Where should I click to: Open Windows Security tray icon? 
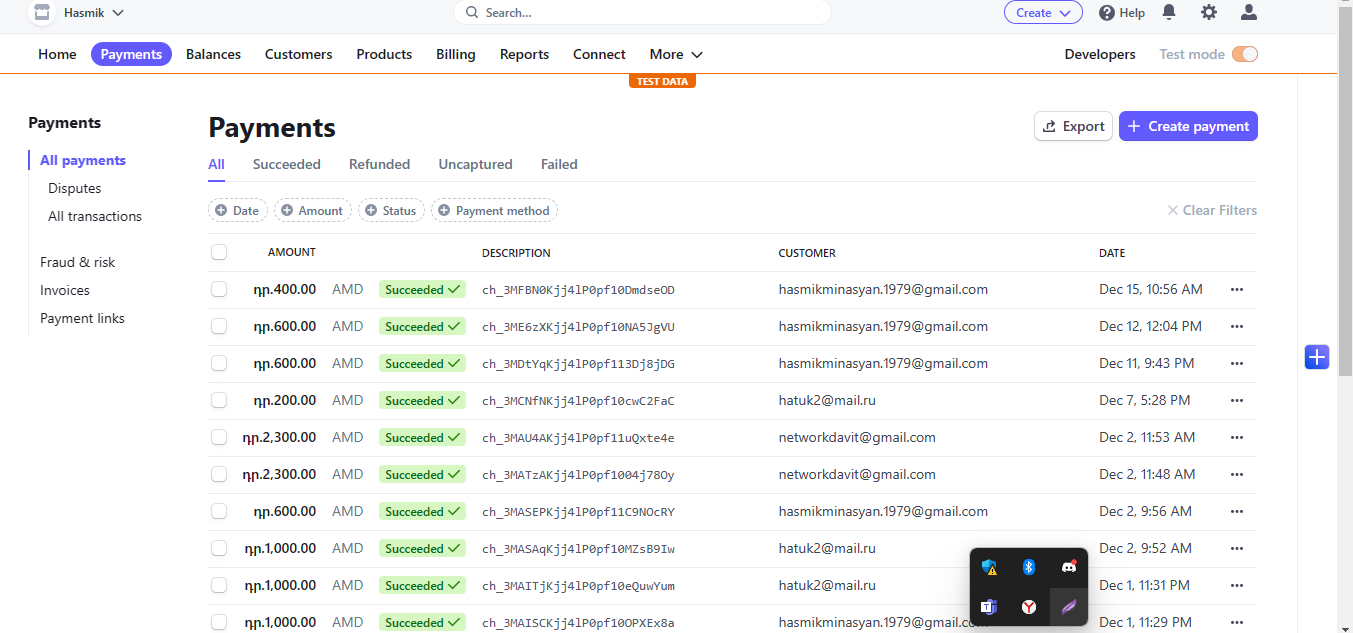[x=989, y=568]
